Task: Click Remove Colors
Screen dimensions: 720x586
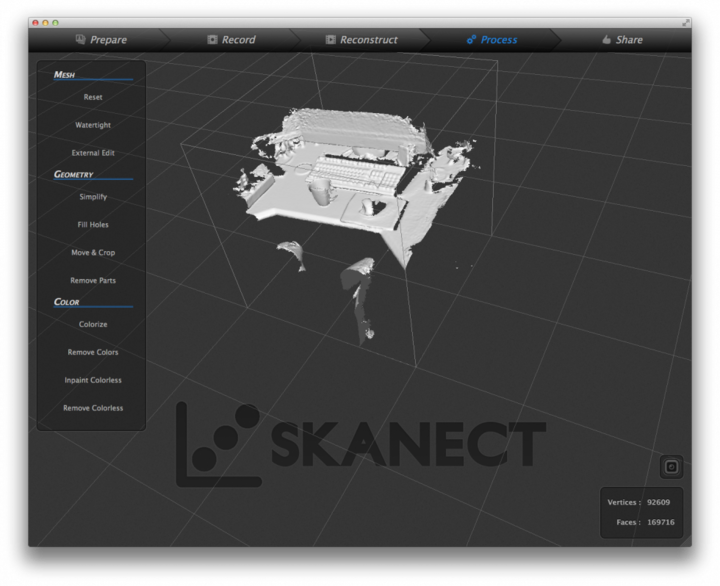Action: tap(93, 352)
